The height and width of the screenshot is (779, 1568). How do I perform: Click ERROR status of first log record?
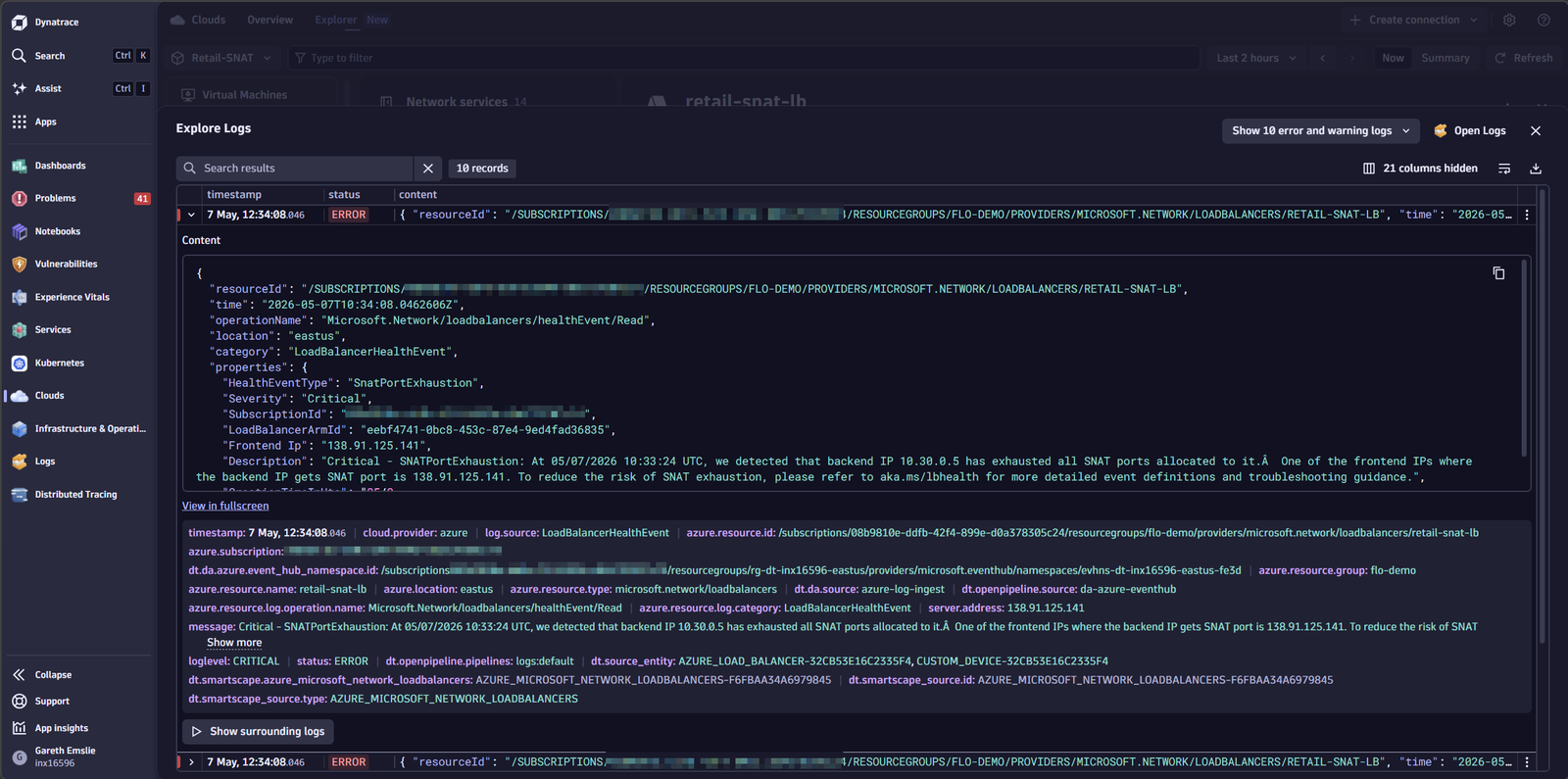point(348,215)
